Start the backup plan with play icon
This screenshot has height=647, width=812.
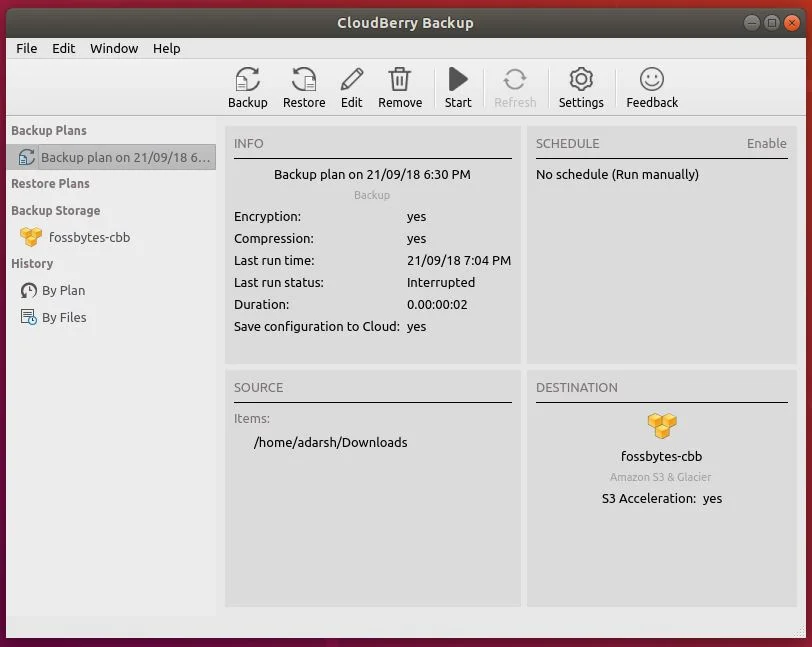click(458, 80)
